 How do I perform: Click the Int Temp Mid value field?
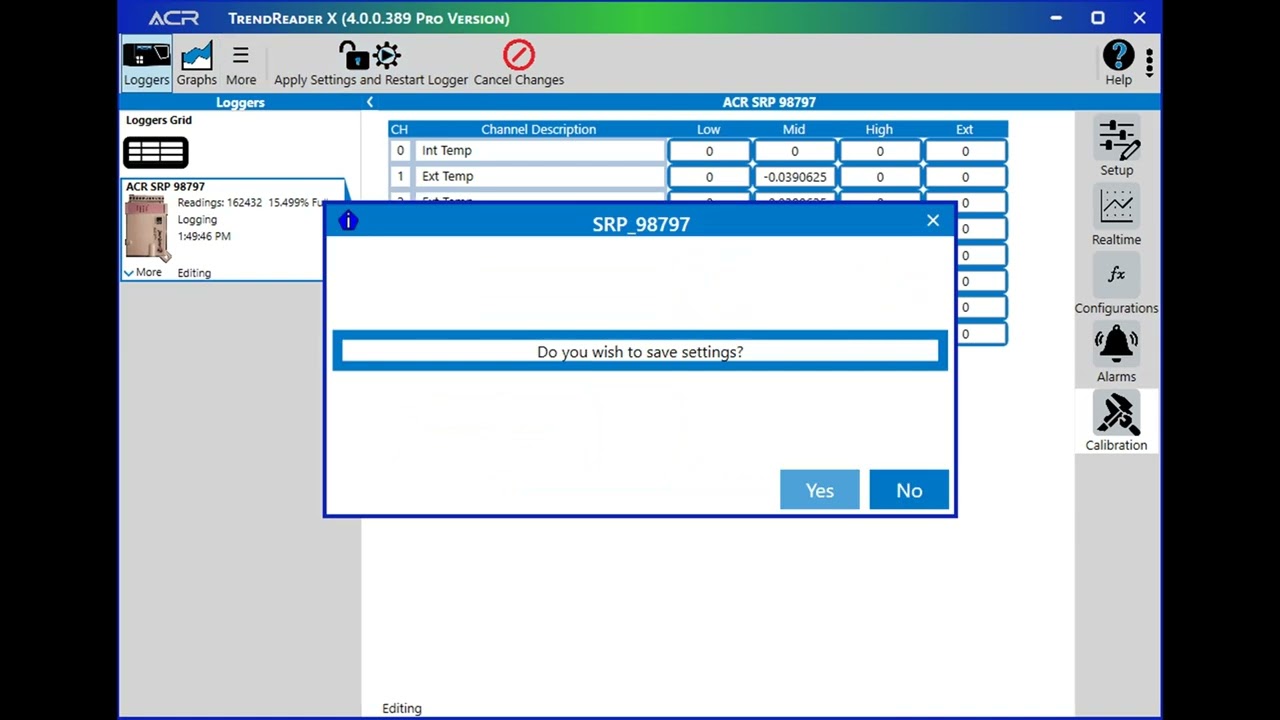[794, 151]
